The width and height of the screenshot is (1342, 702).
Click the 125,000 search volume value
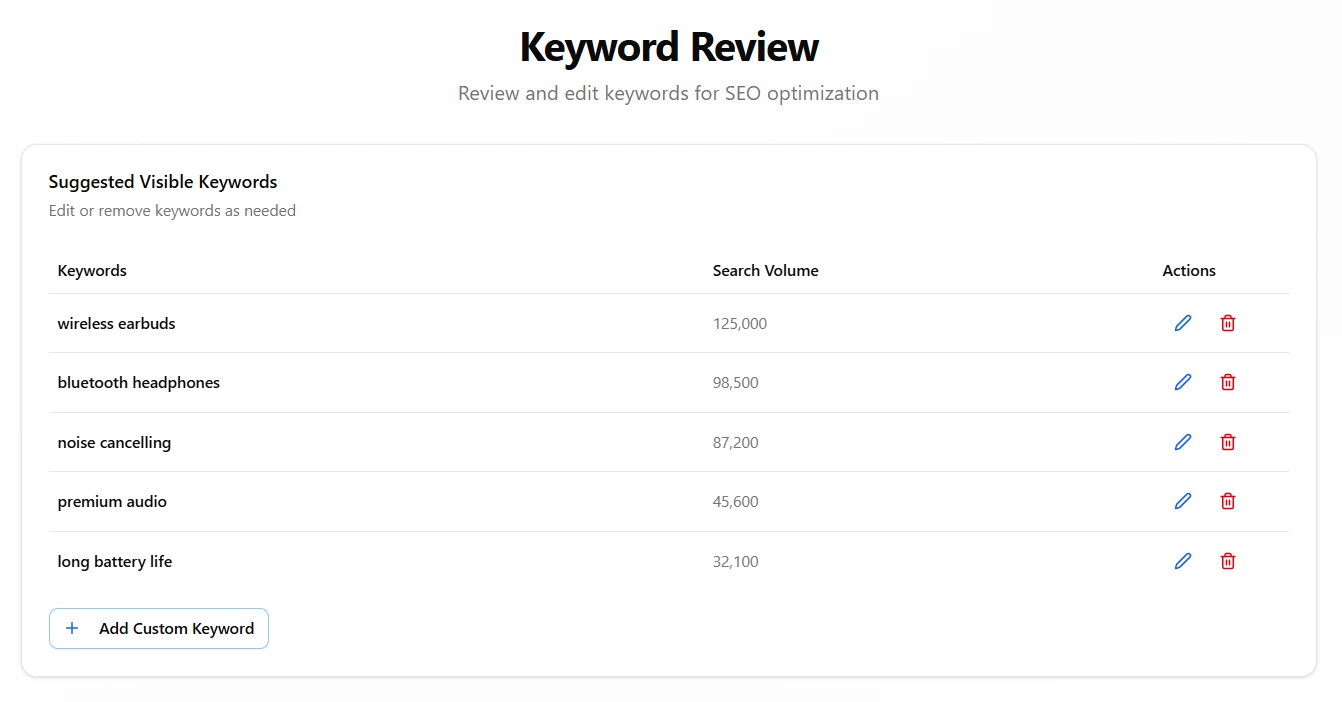click(740, 324)
